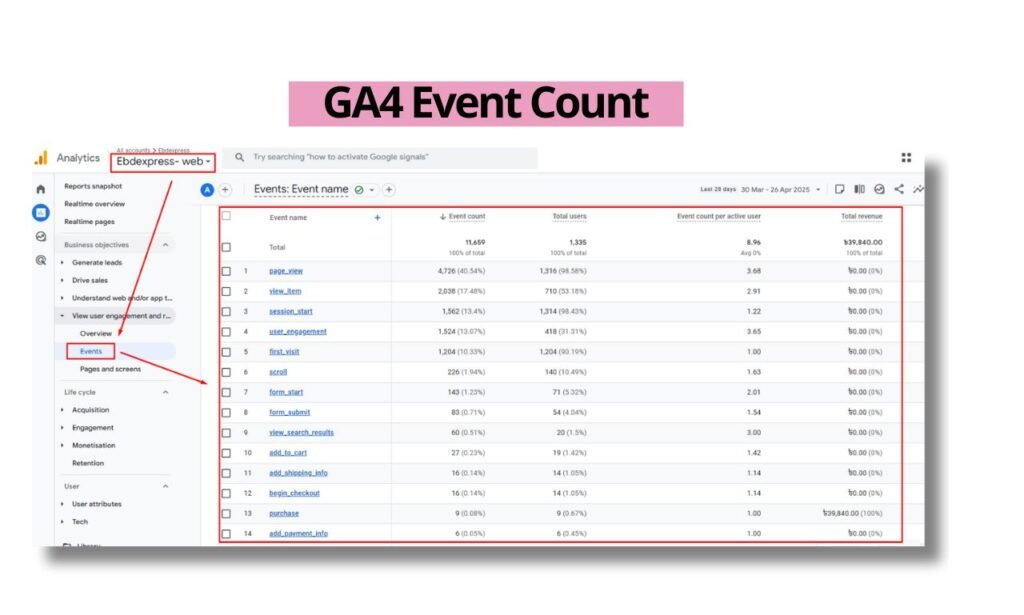1024x615 pixels.
Task: Open the Home icon in left rail
Action: coord(41,189)
